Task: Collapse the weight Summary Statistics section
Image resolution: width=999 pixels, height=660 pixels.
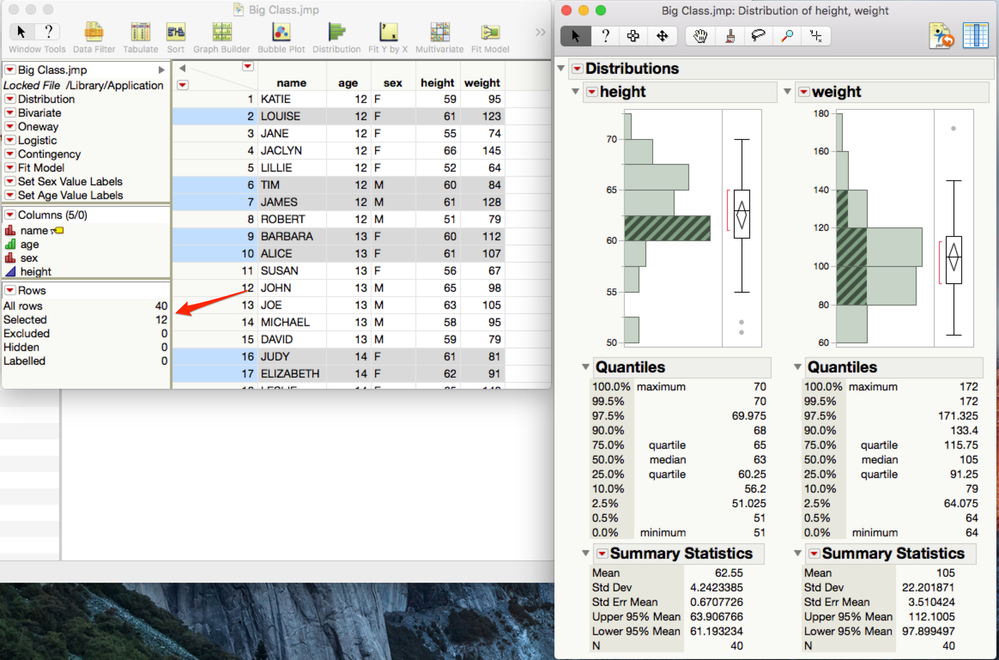Action: 798,553
